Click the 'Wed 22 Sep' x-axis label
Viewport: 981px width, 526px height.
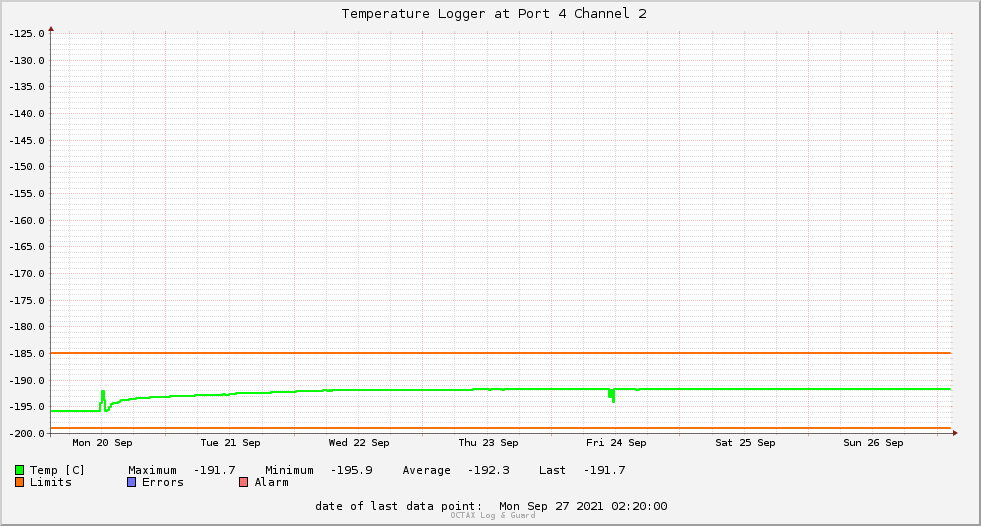[x=359, y=443]
